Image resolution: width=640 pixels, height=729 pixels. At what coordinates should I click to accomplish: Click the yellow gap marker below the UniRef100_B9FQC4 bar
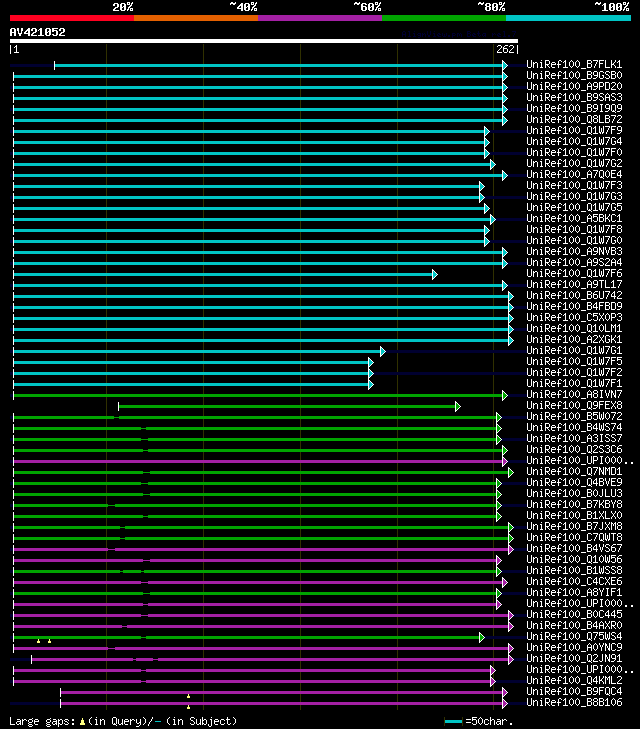point(188,696)
